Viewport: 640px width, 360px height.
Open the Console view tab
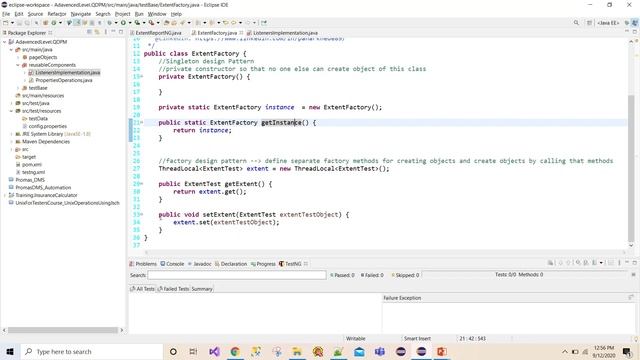[x=172, y=264]
